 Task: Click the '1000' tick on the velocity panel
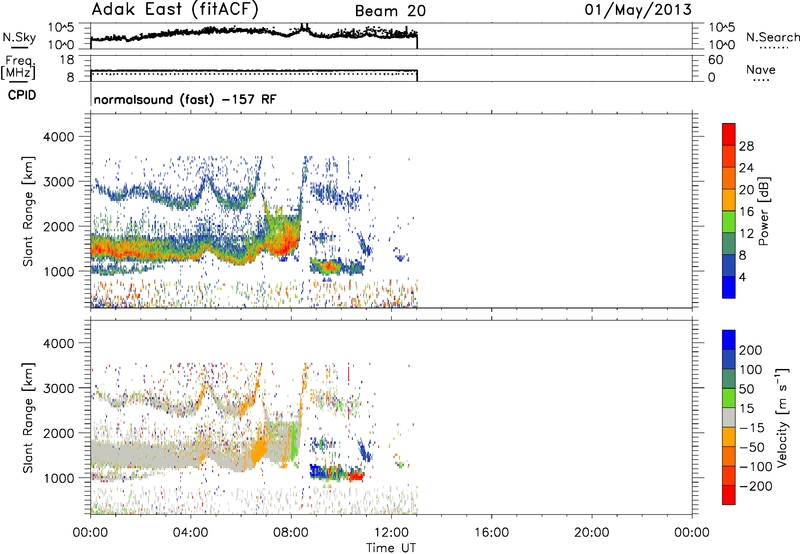point(58,478)
